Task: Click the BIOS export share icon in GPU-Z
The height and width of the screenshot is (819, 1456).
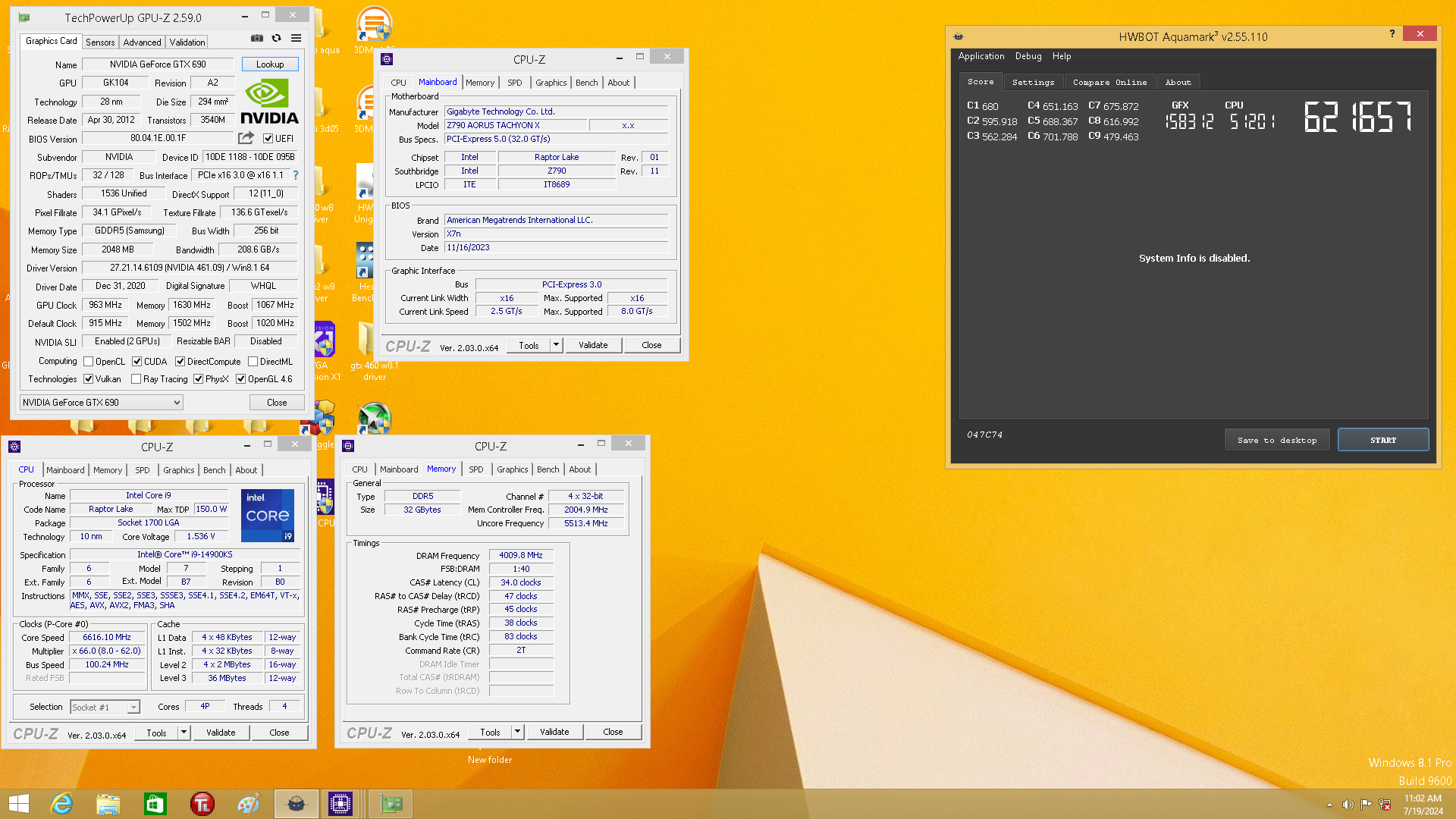Action: (x=246, y=138)
